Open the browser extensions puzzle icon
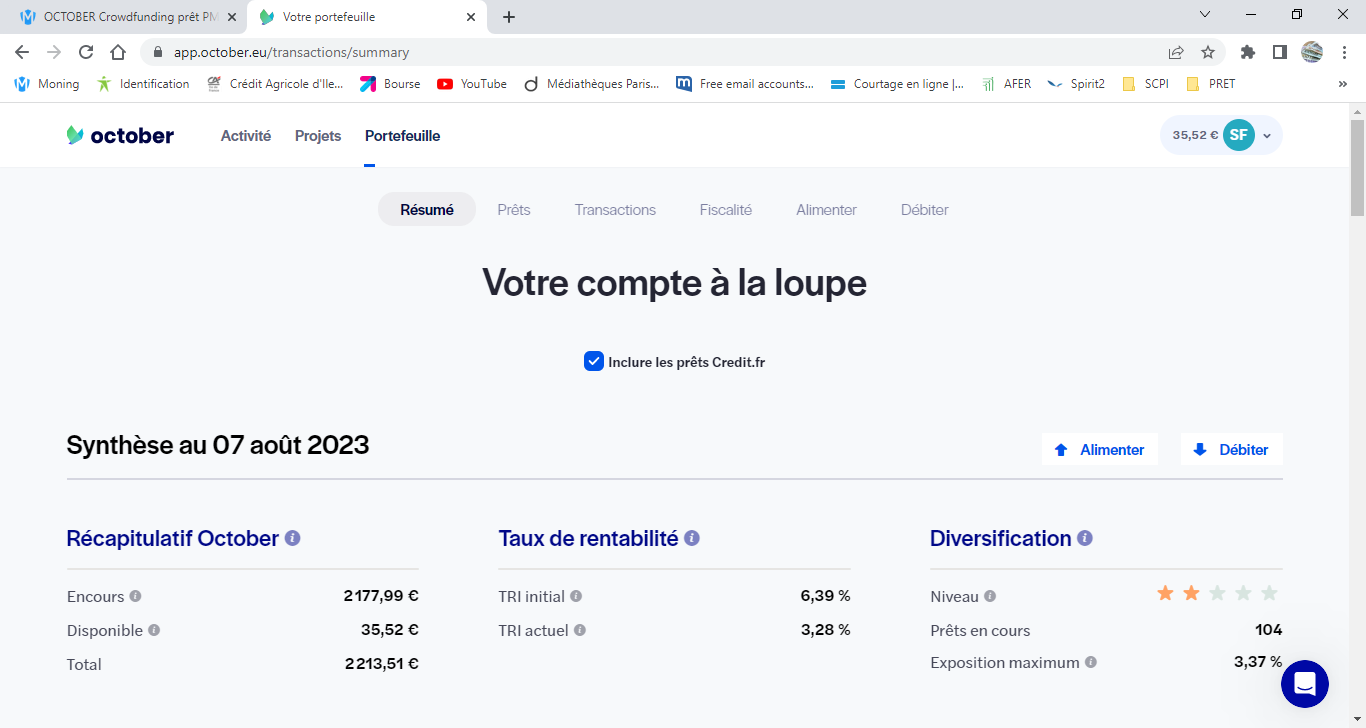This screenshot has height=728, width=1366. 1247,52
